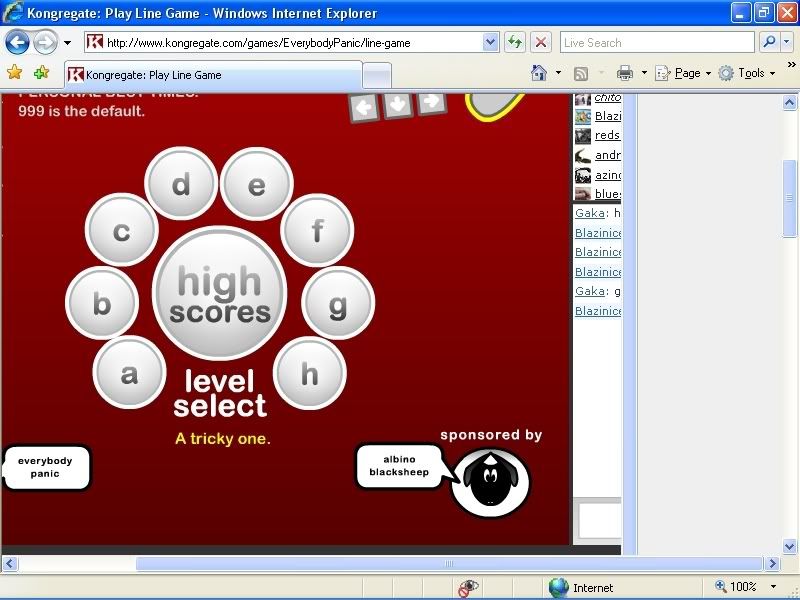Click the avatar next to reds

pyautogui.click(x=583, y=136)
